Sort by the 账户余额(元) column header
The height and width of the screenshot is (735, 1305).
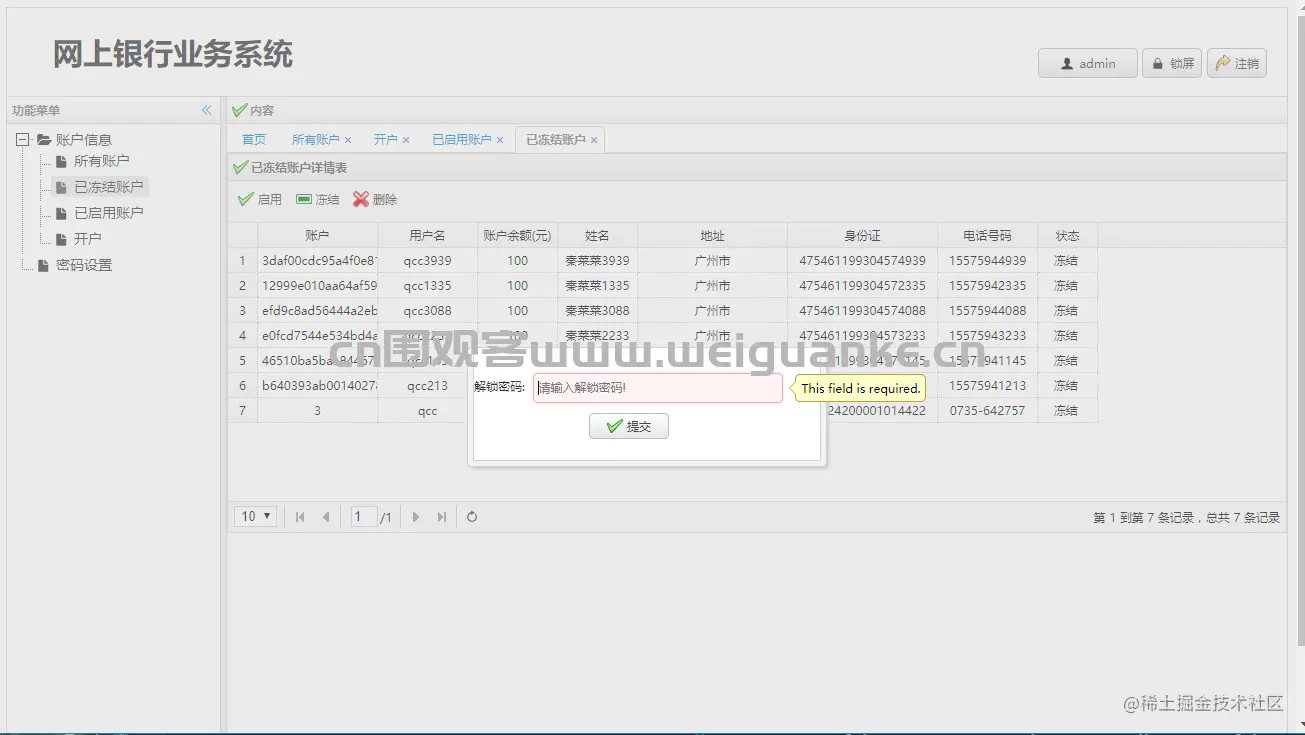(x=517, y=236)
